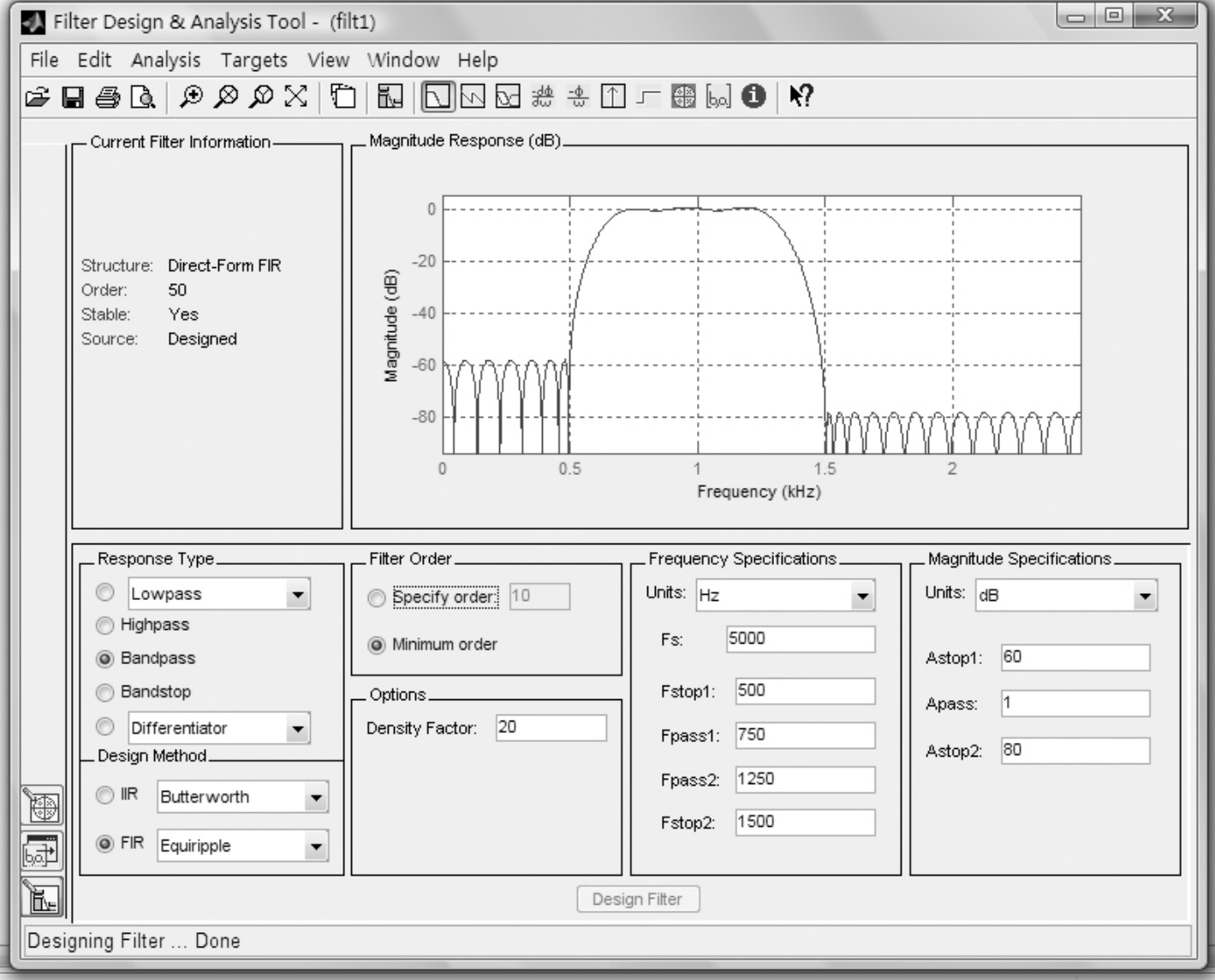
Task: Click the Print icon in toolbar
Action: pos(108,97)
